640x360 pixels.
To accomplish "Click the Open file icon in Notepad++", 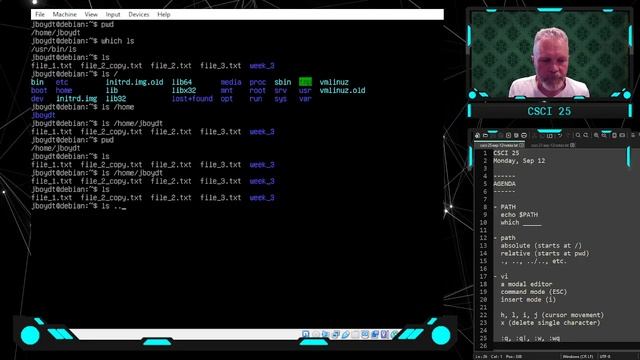I will [x=485, y=135].
